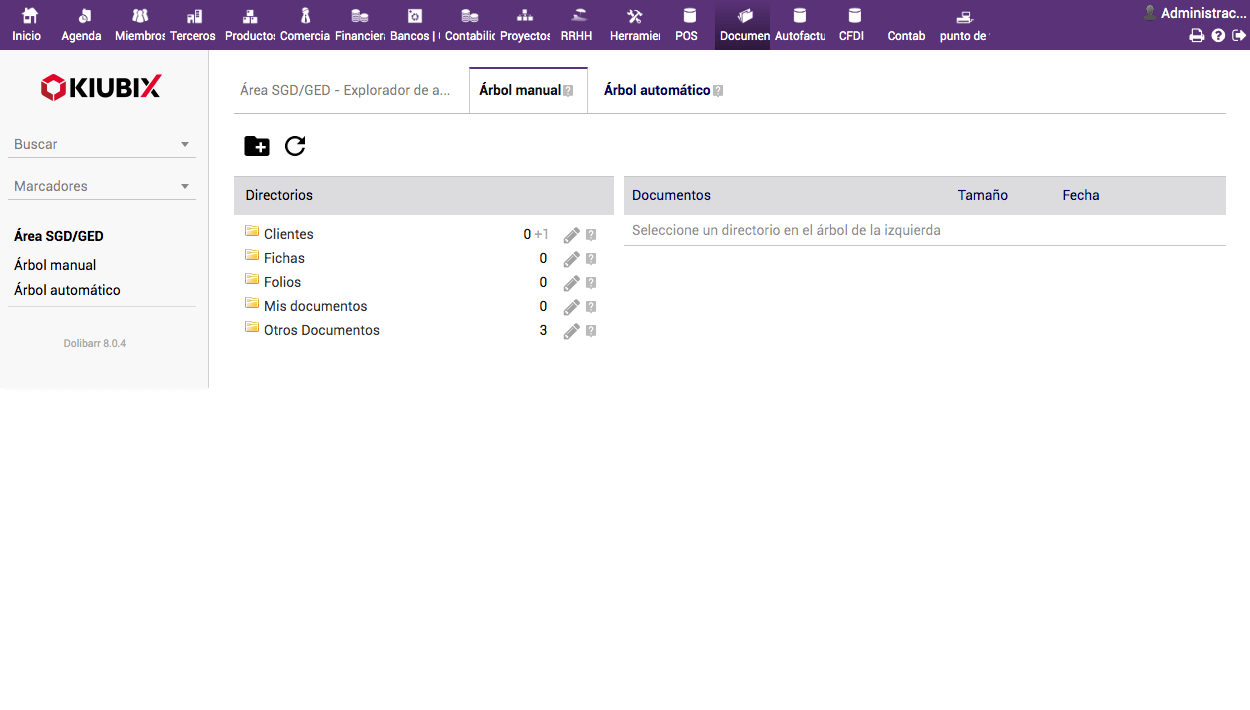Open the Agenda menu item

pyautogui.click(x=82, y=25)
